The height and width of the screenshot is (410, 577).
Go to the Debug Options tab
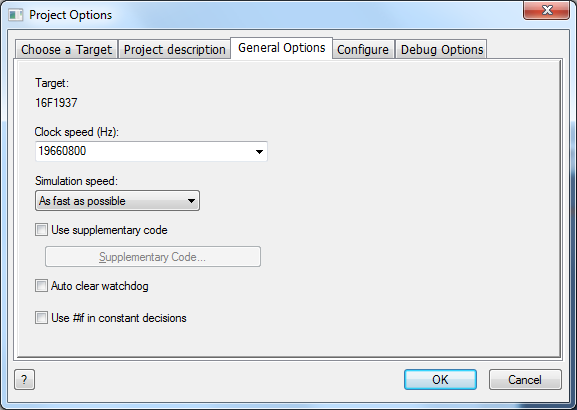(x=442, y=49)
